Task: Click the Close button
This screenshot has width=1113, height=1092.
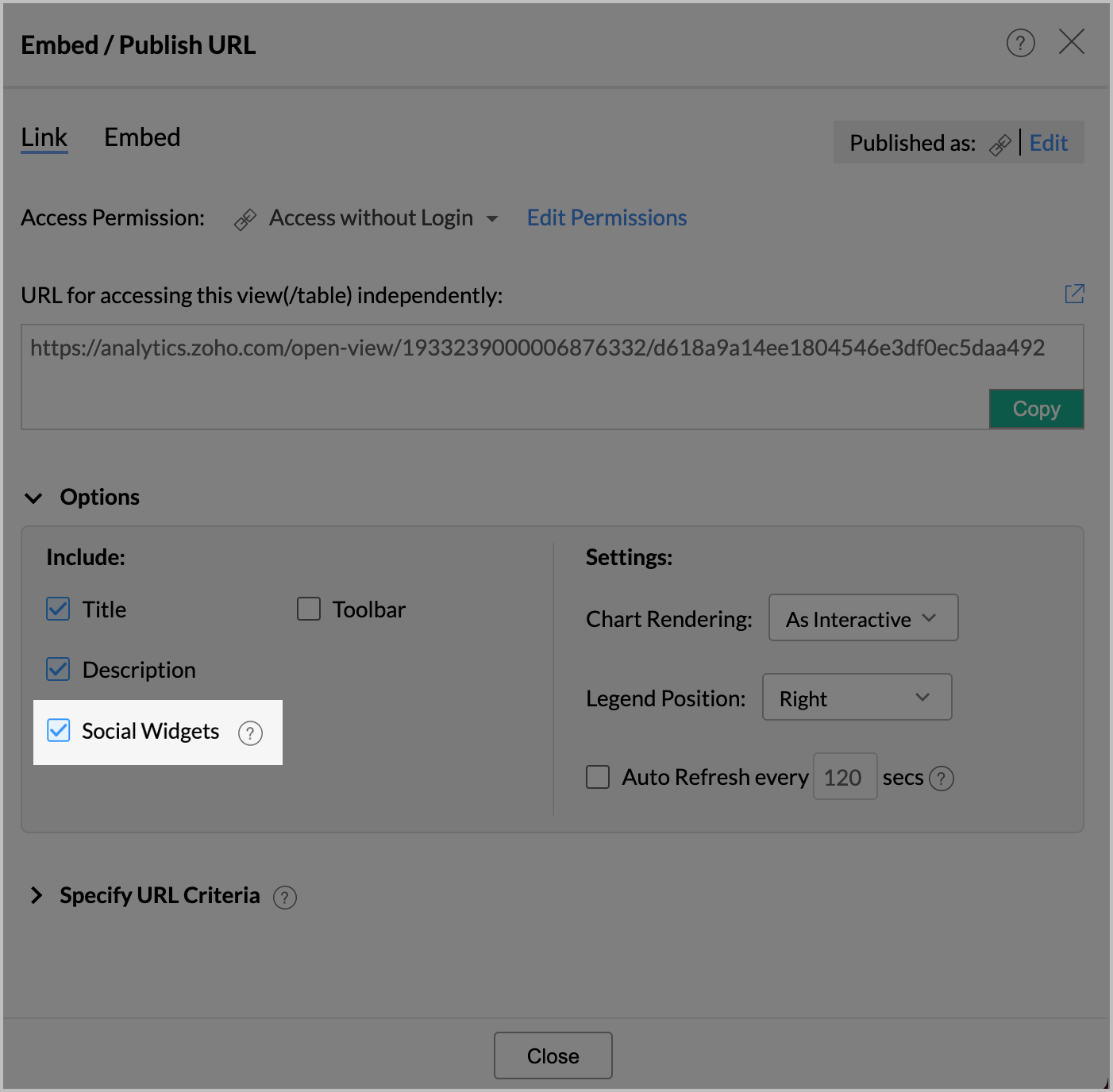Action: coord(553,1055)
